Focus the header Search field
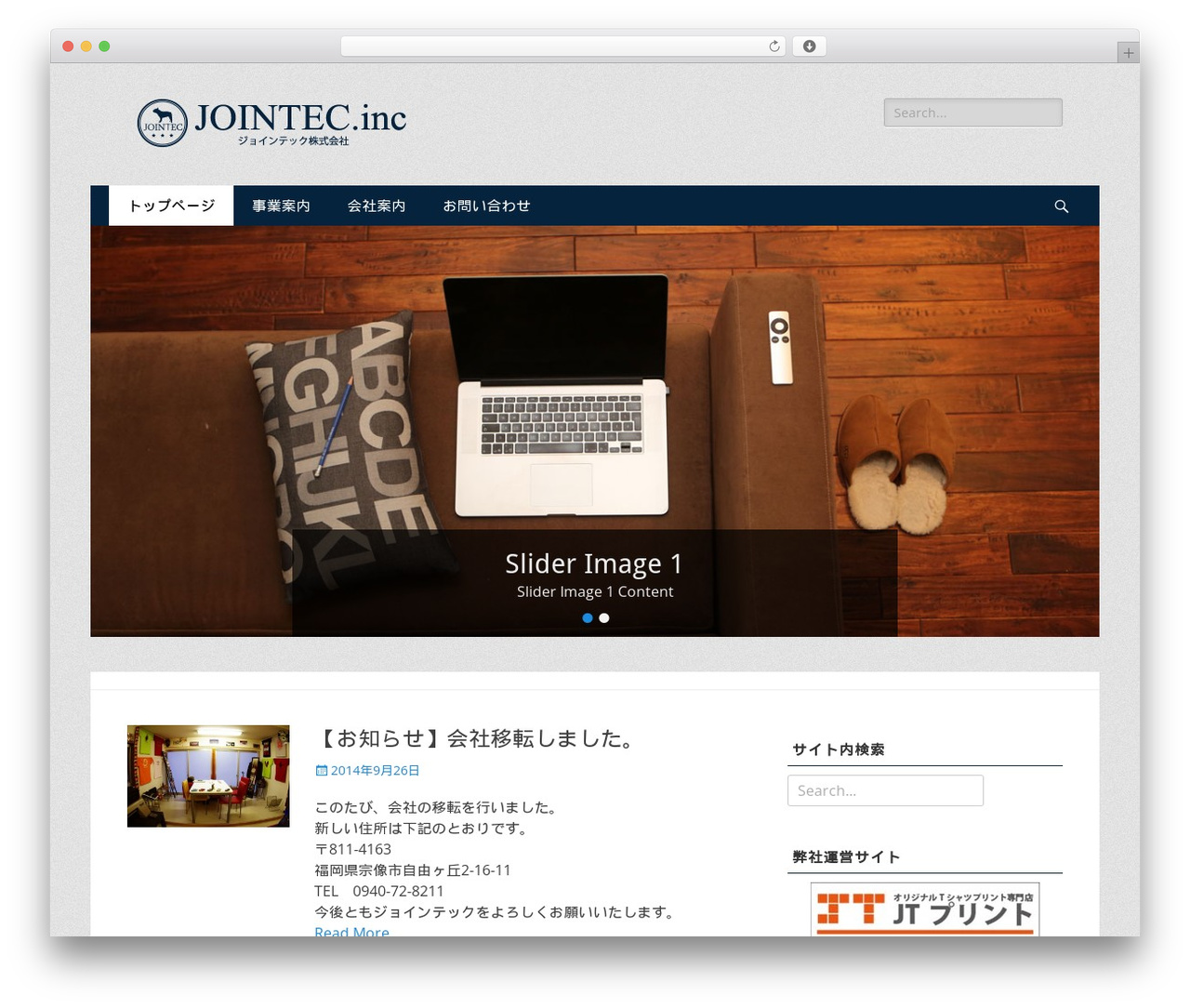Image resolution: width=1190 pixels, height=1008 pixels. [x=972, y=113]
